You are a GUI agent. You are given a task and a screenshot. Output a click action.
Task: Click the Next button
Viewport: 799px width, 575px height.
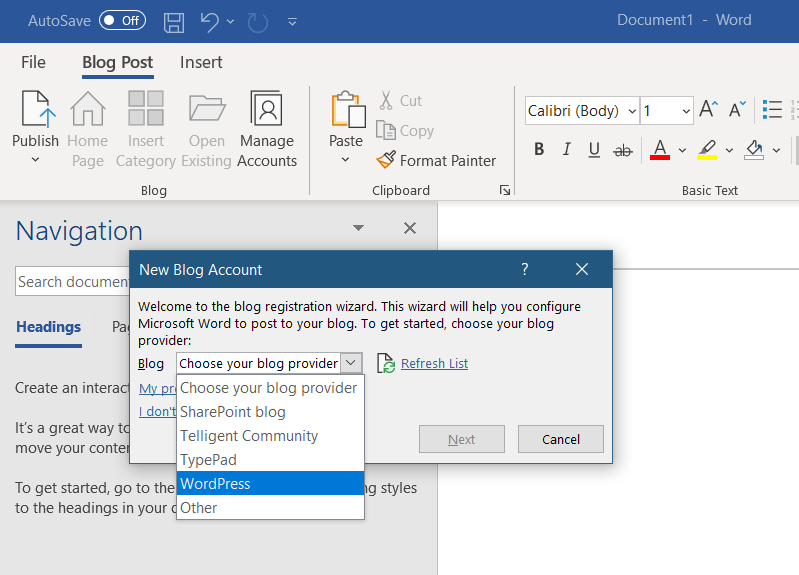point(462,439)
